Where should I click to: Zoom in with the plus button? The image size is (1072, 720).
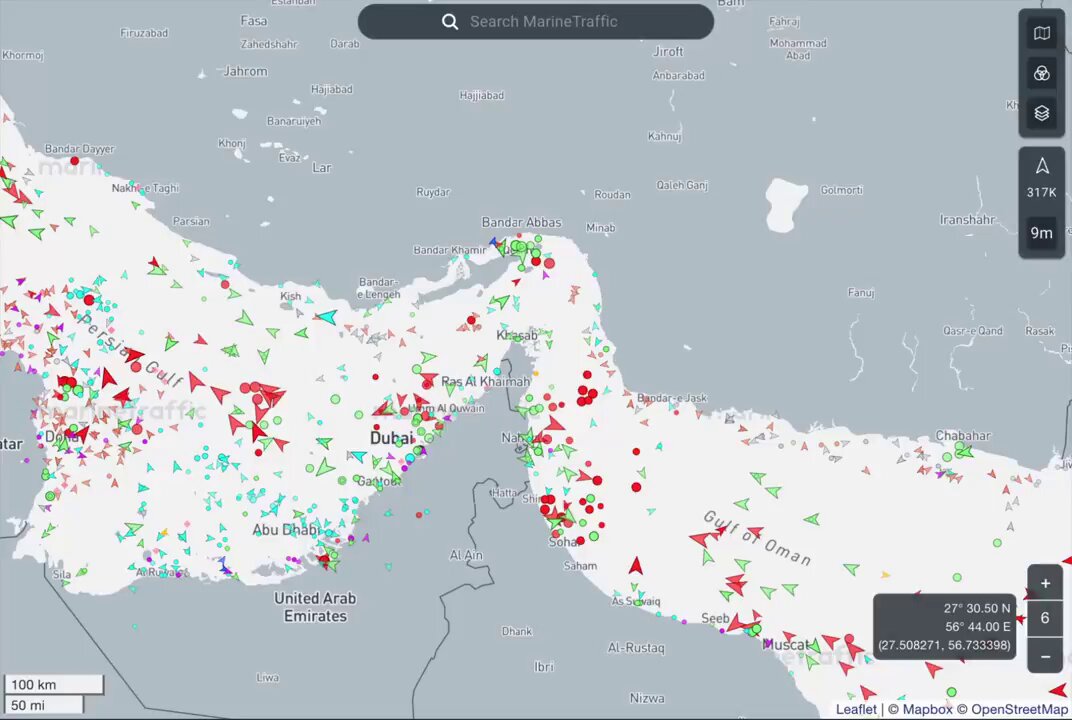coord(1045,583)
